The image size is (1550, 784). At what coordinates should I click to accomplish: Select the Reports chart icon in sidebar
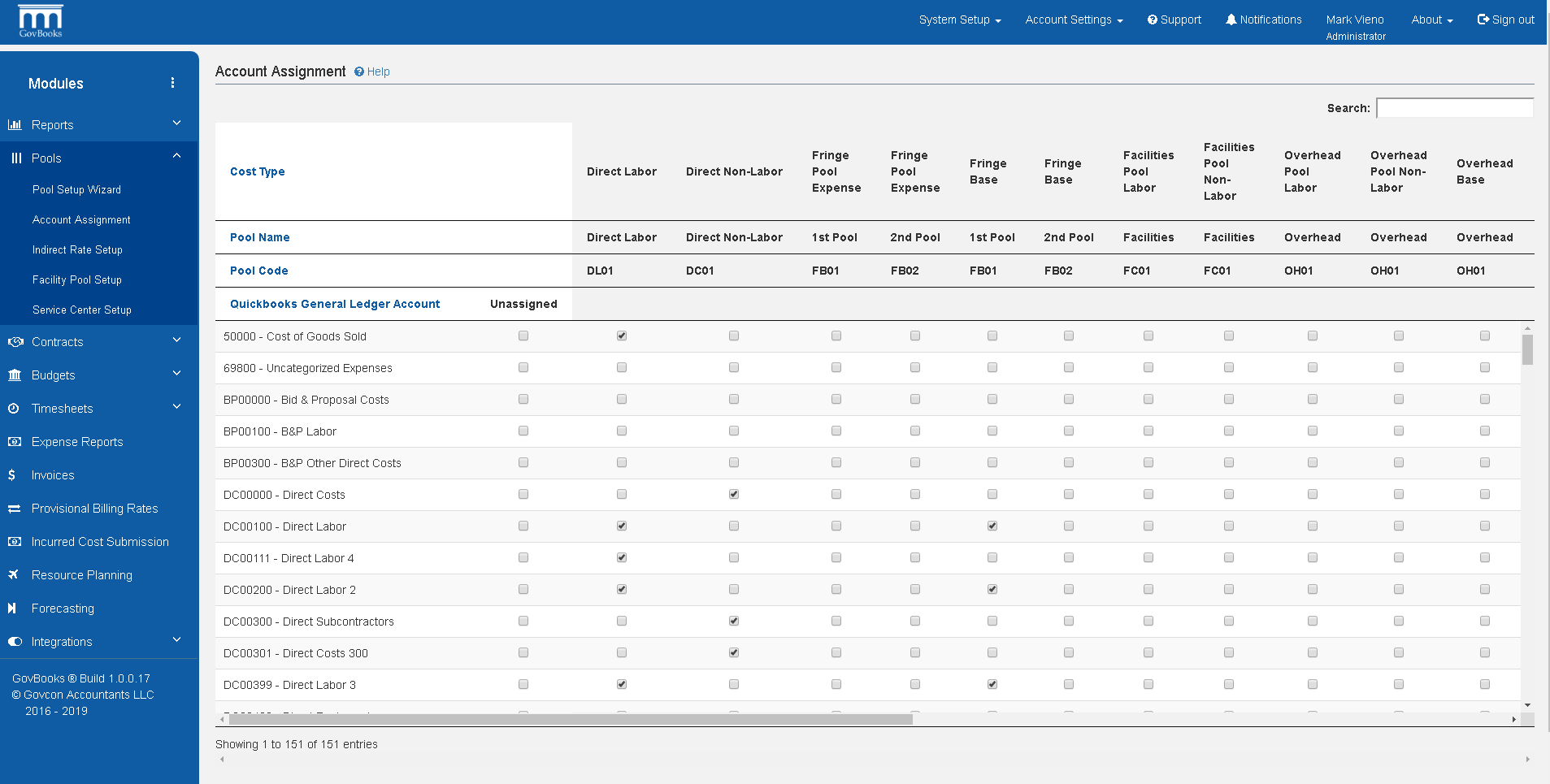15,124
